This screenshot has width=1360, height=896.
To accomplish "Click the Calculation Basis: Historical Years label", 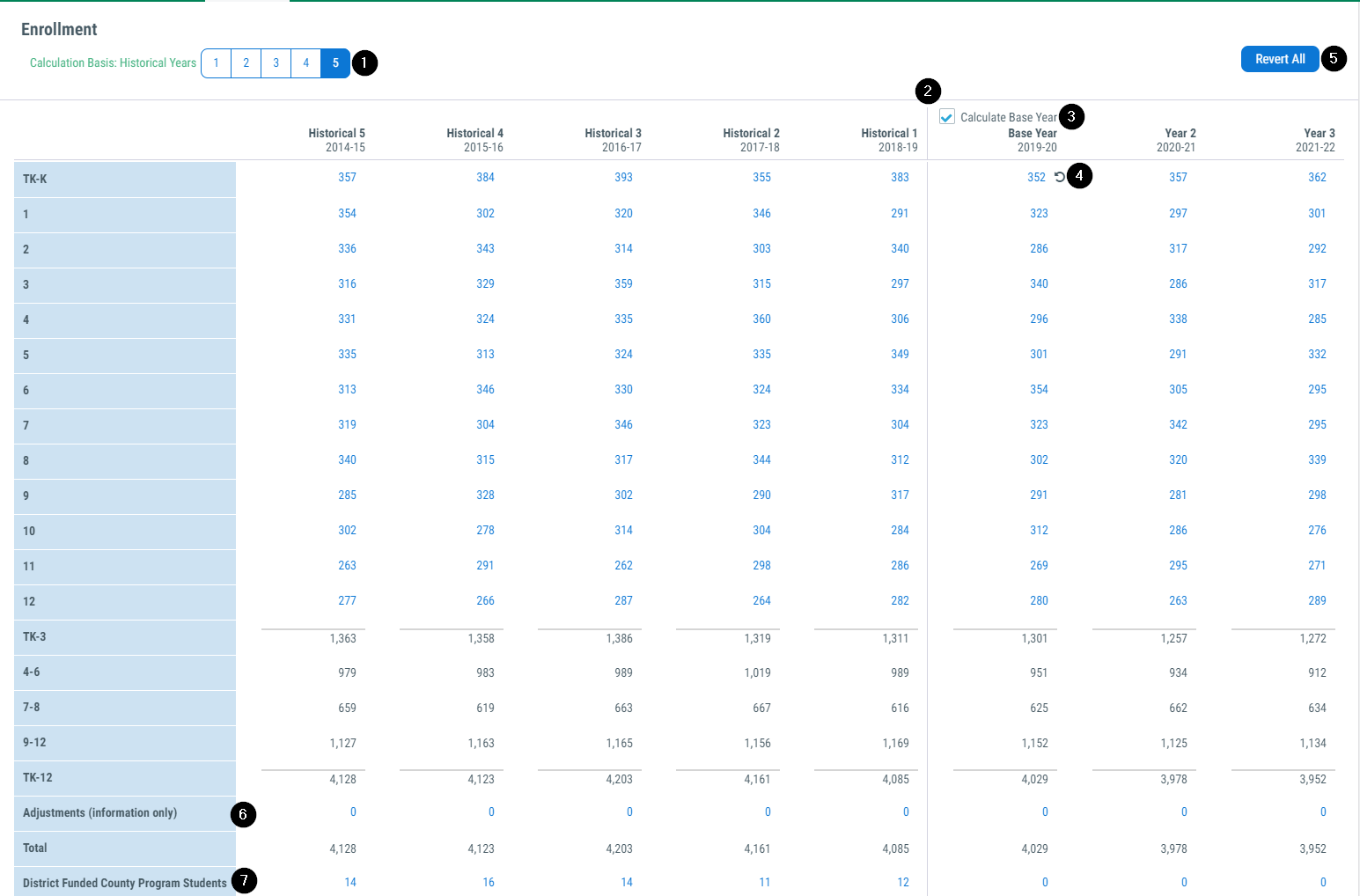I will (113, 63).
